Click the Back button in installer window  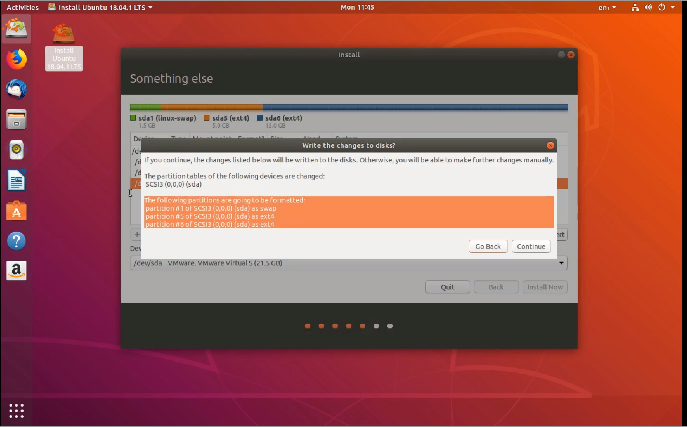click(496, 287)
